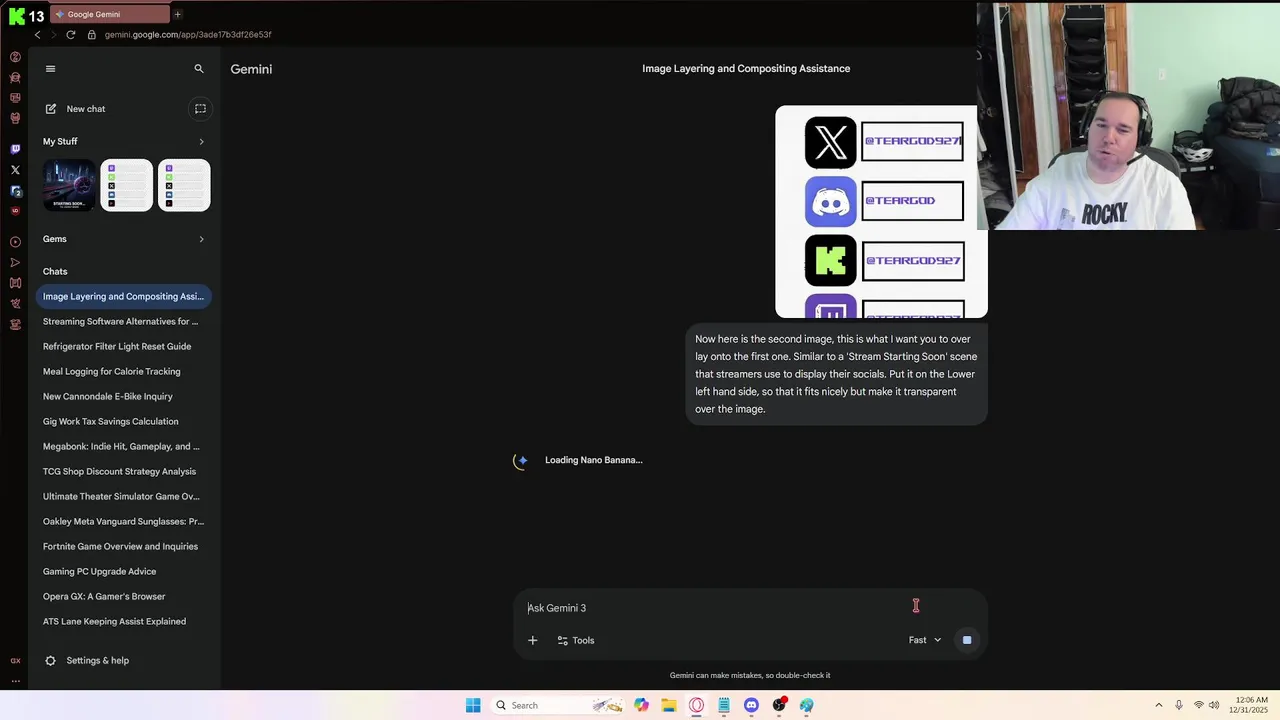Click the Kick logo at browser top-left
This screenshot has width=1280, height=720.
[17, 15]
